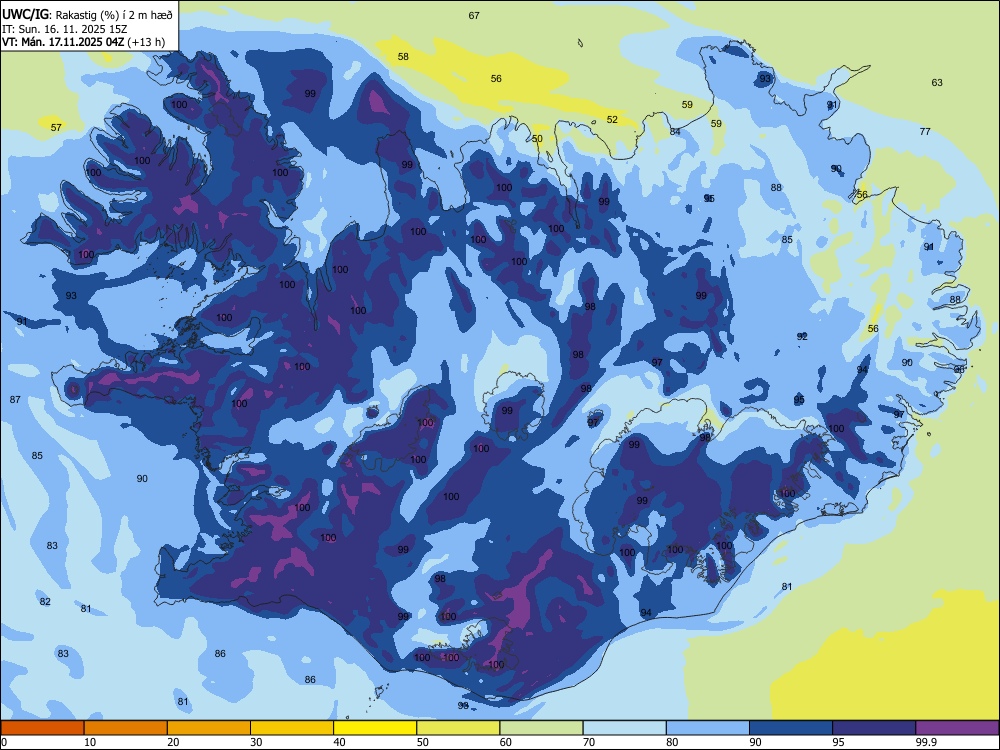This screenshot has height=750, width=1000.
Task: Click the map value '77' off the east coast
Action: coord(925,131)
